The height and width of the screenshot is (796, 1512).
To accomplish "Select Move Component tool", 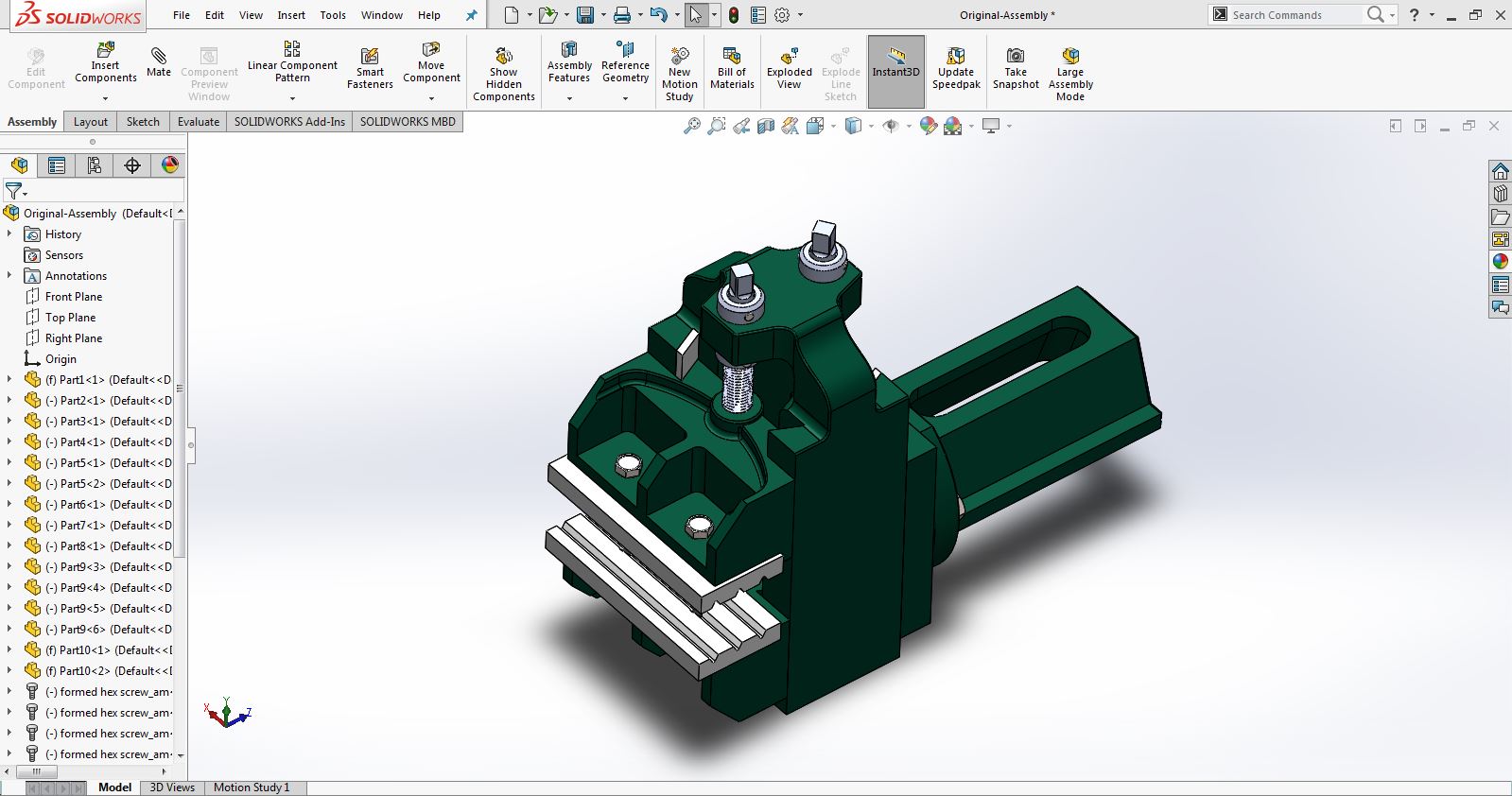I will pyautogui.click(x=431, y=62).
